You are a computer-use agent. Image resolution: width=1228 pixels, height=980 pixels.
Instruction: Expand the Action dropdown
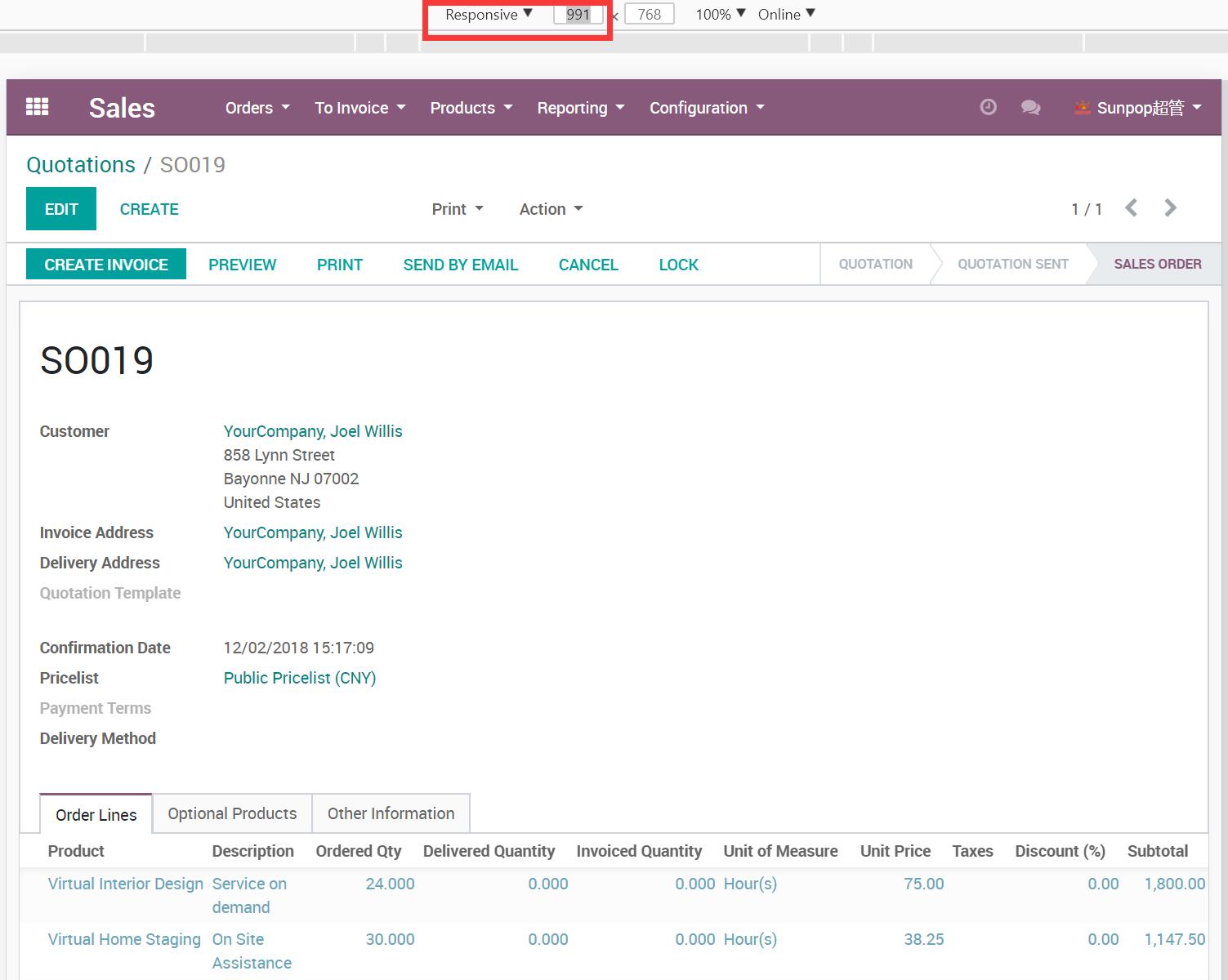tap(551, 209)
